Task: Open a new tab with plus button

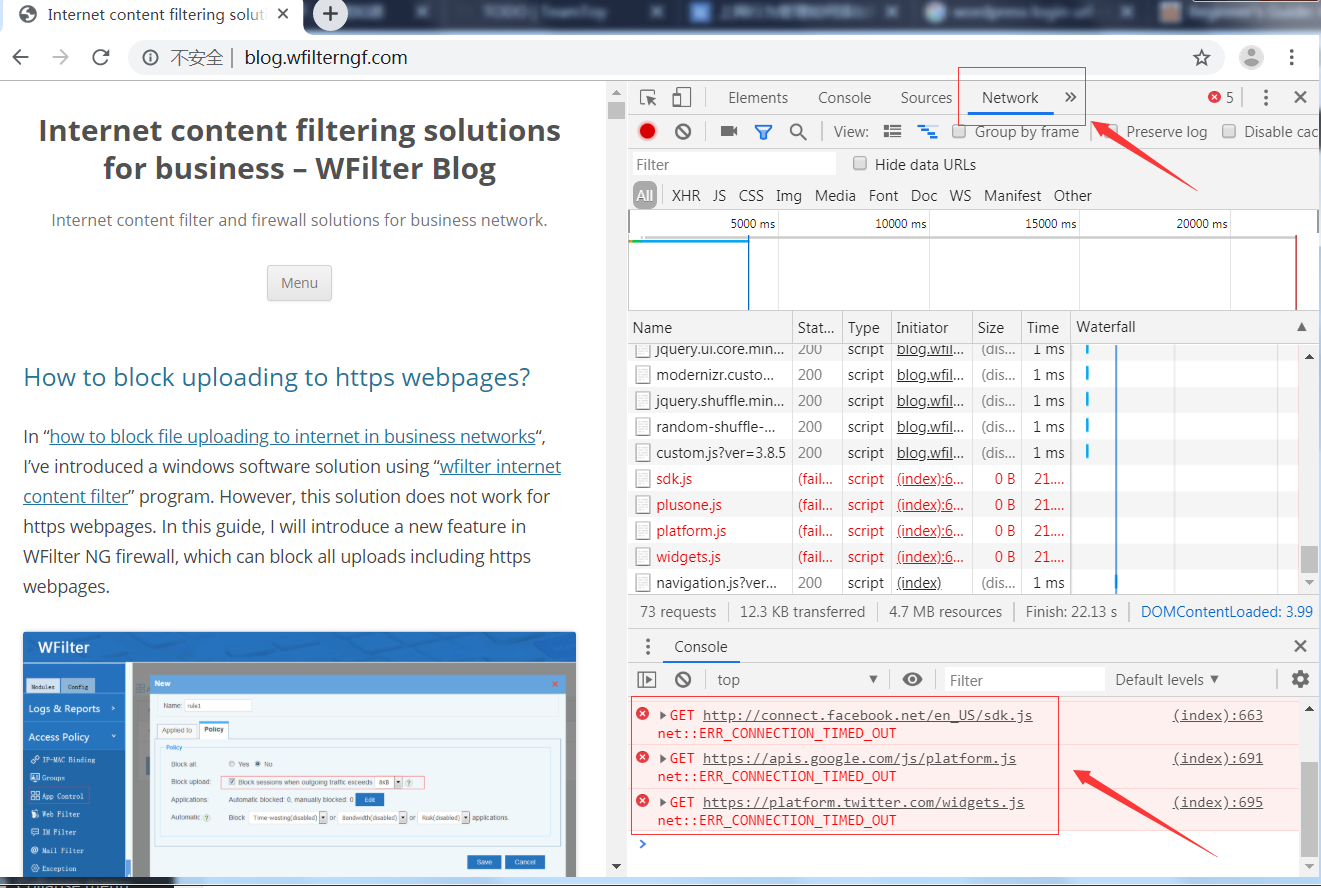Action: (331, 14)
